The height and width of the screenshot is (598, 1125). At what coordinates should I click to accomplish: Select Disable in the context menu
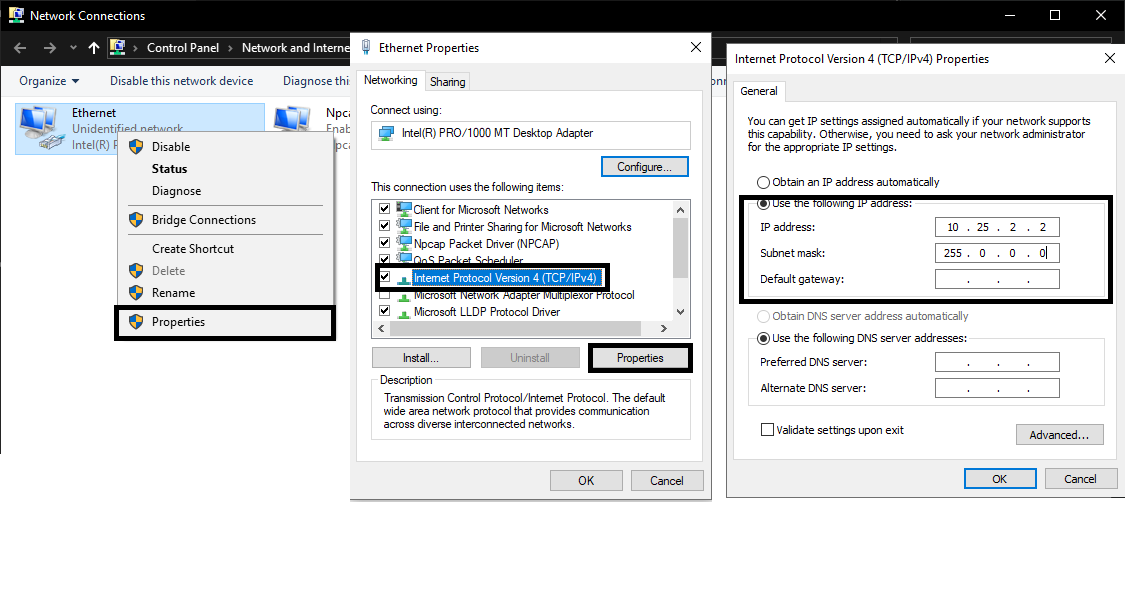(171, 147)
